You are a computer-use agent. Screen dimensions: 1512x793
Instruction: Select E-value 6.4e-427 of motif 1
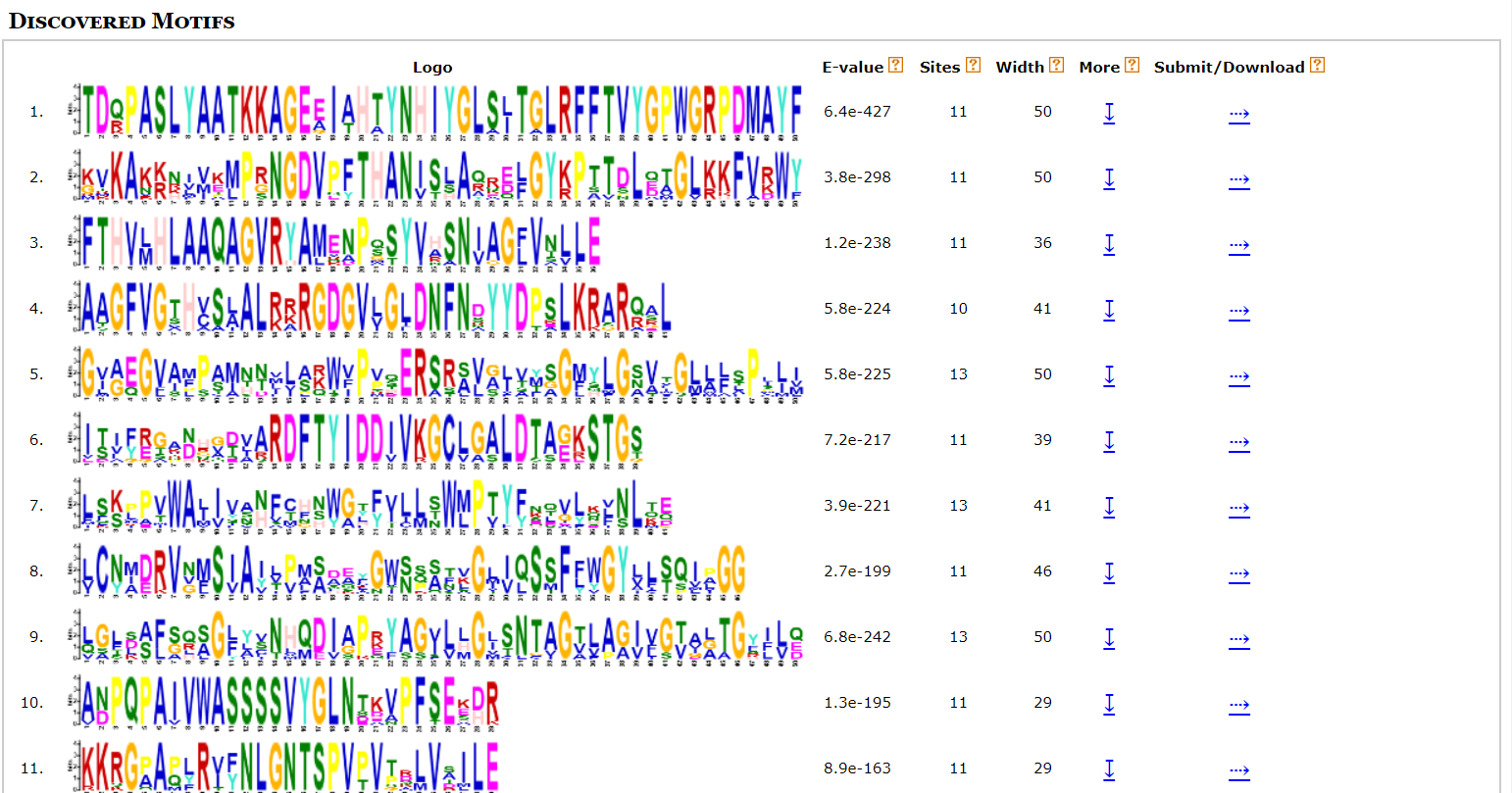pyautogui.click(x=857, y=112)
